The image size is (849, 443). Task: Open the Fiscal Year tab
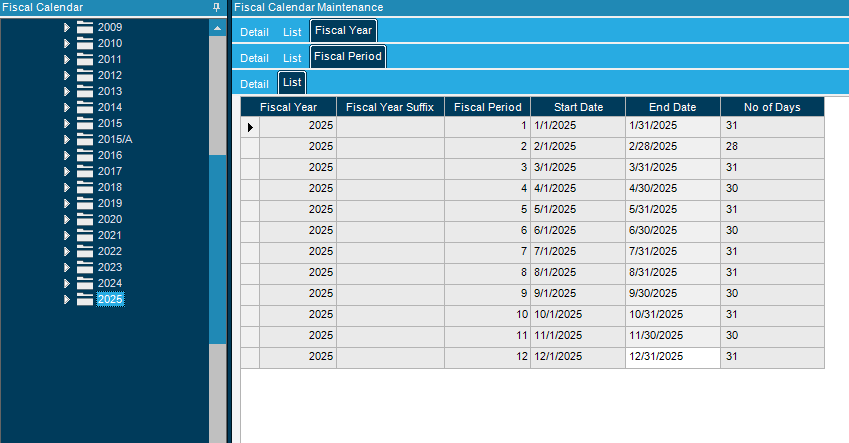pyautogui.click(x=343, y=31)
